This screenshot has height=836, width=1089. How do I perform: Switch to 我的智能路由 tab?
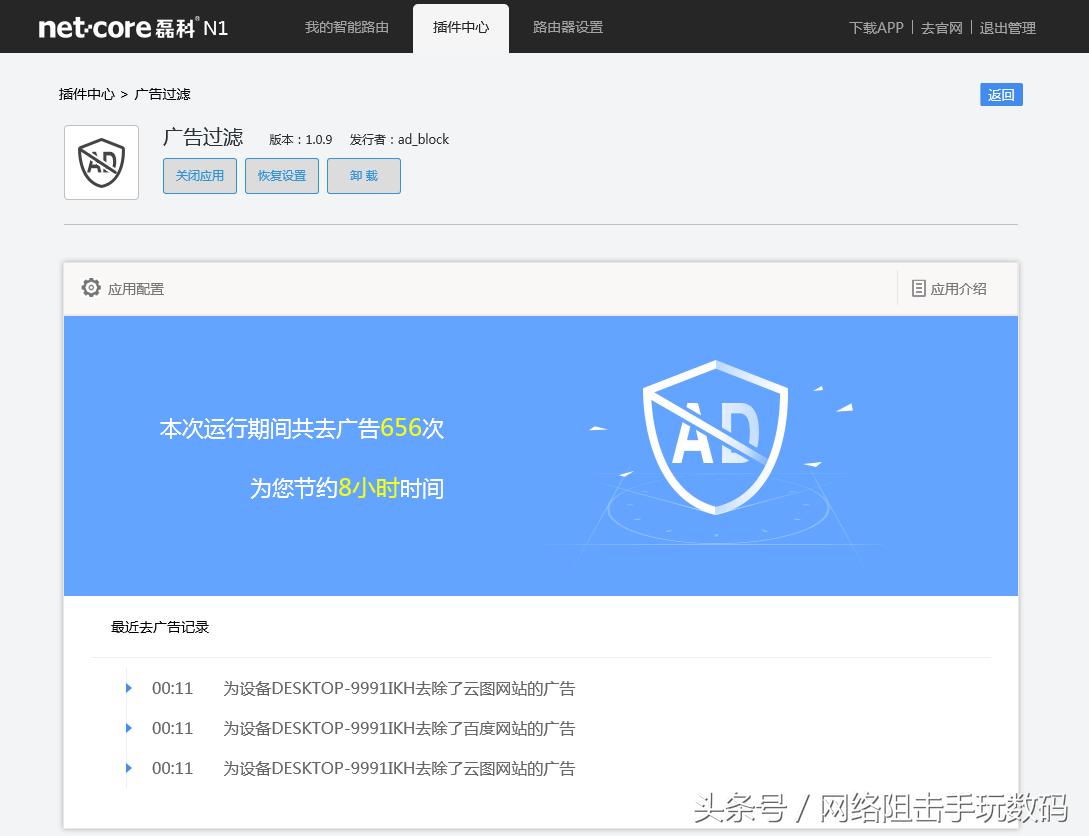(x=346, y=27)
